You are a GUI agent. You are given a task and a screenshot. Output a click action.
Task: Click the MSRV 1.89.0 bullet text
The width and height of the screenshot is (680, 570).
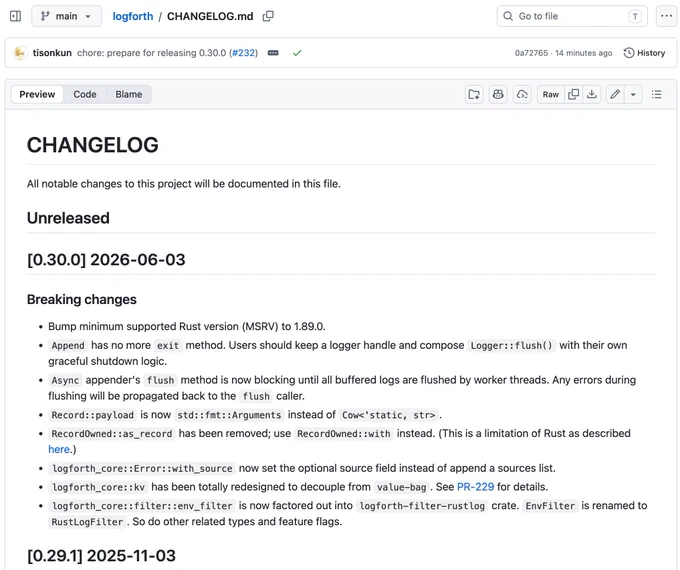coord(187,326)
